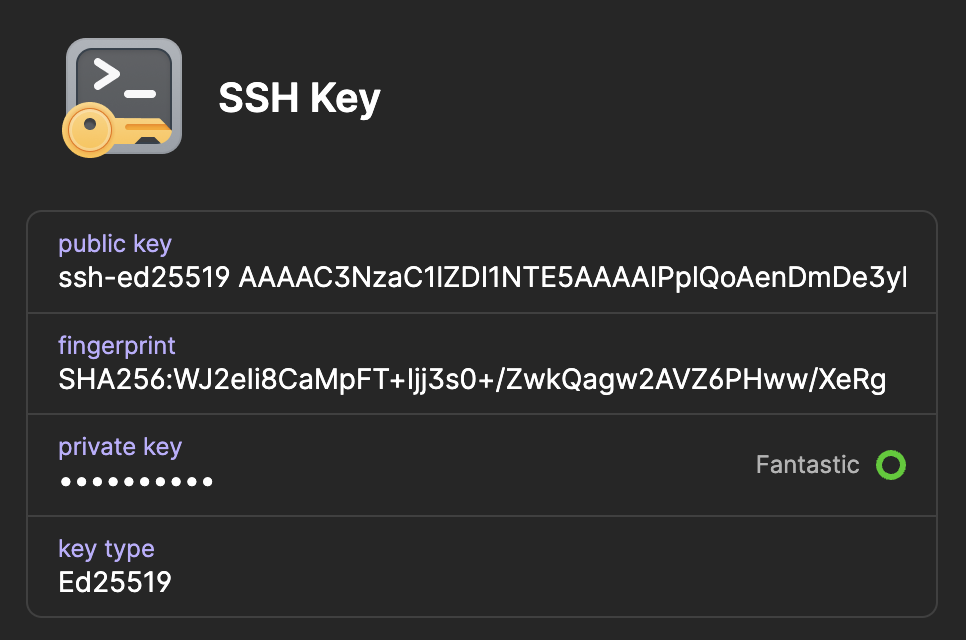Click the terminal prompt symbol in the icon
The height and width of the screenshot is (640, 966).
tap(106, 76)
